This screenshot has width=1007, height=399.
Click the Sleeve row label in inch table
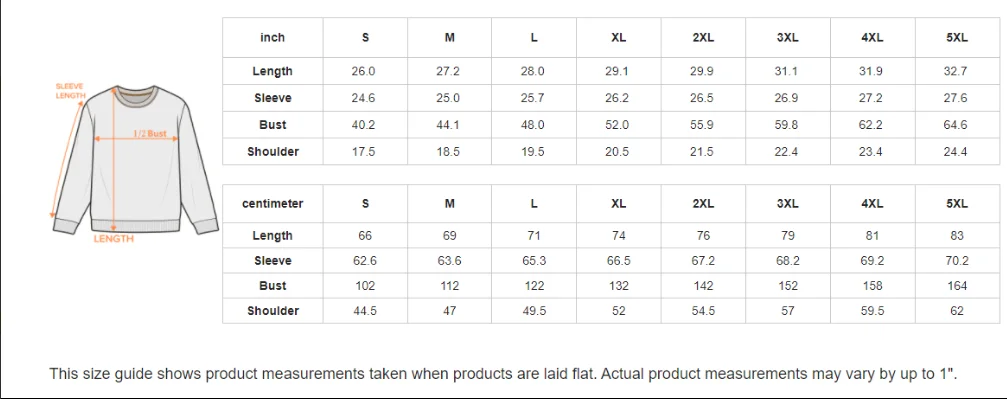point(272,98)
